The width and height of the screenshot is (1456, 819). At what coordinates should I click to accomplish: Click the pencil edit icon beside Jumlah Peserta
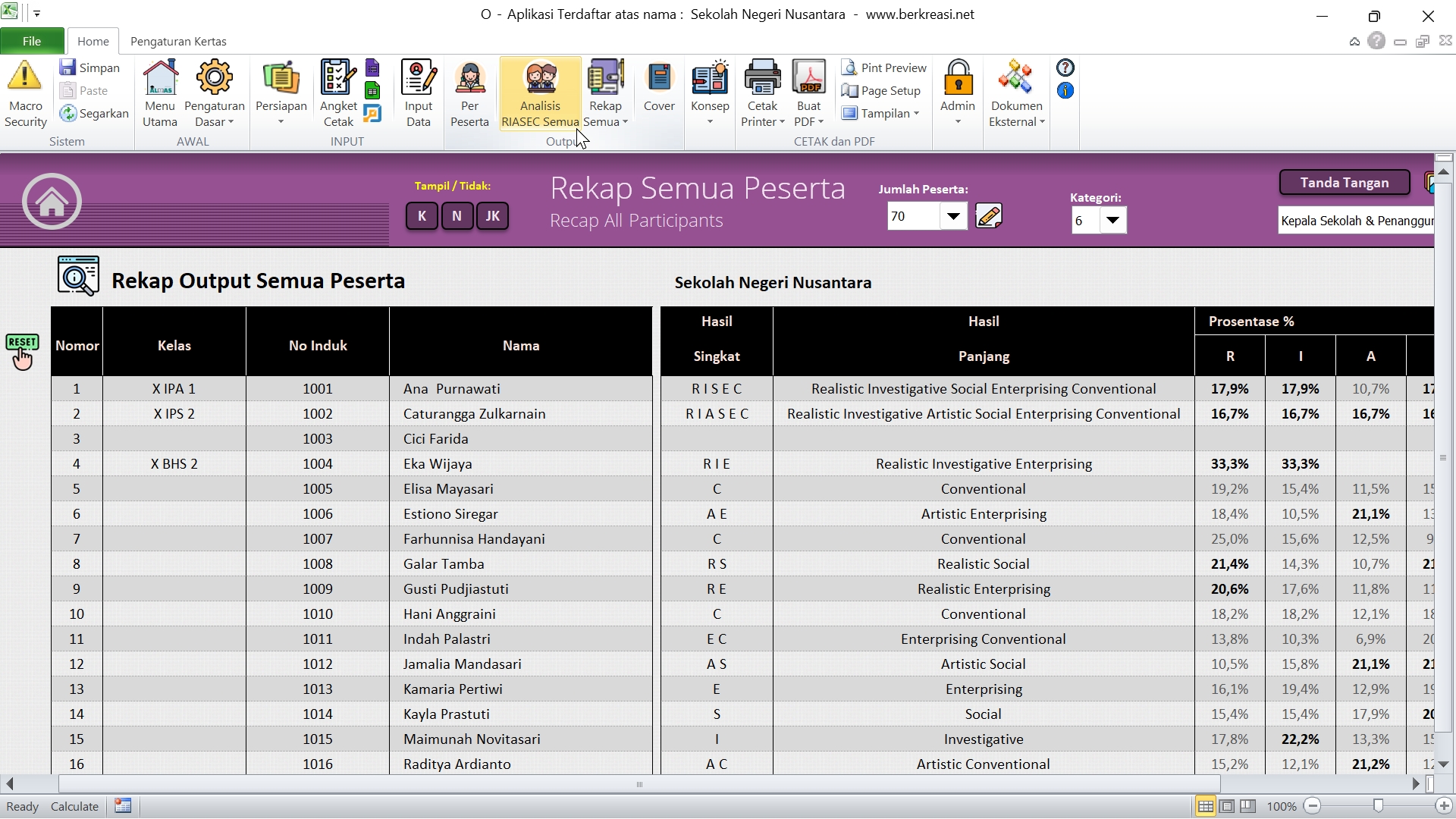coord(989,217)
